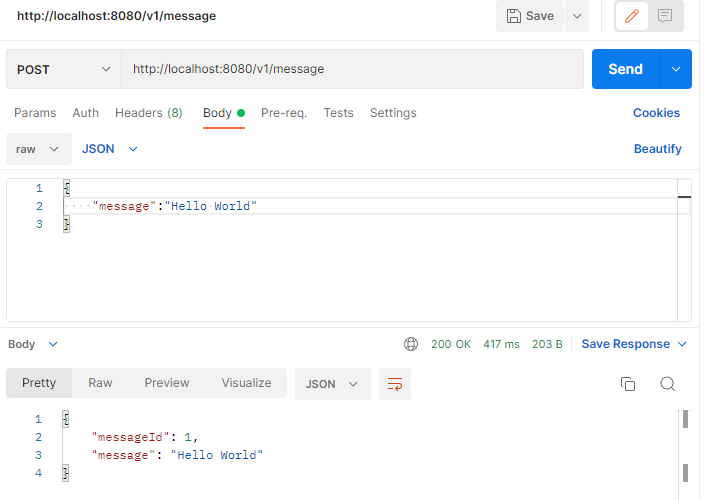Select the Preview response view

click(x=167, y=383)
